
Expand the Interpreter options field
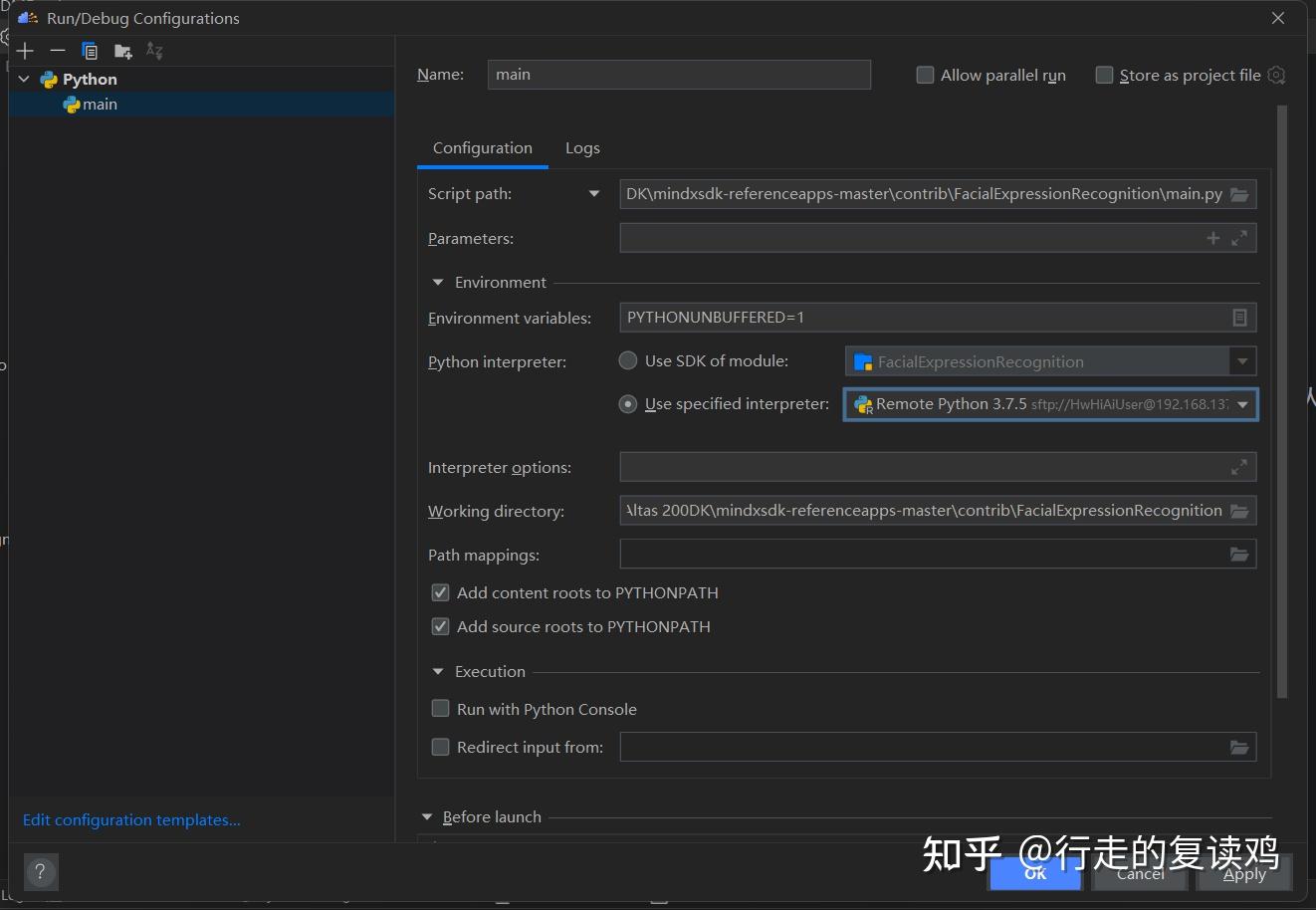click(1239, 467)
